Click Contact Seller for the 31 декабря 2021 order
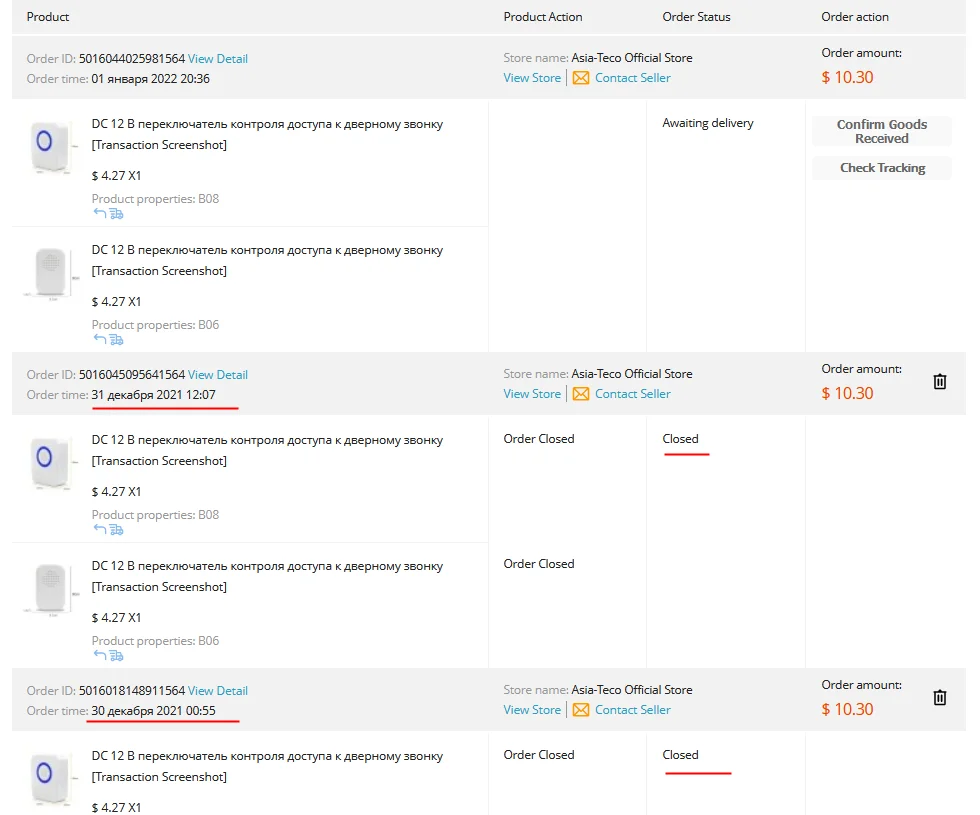 click(632, 394)
